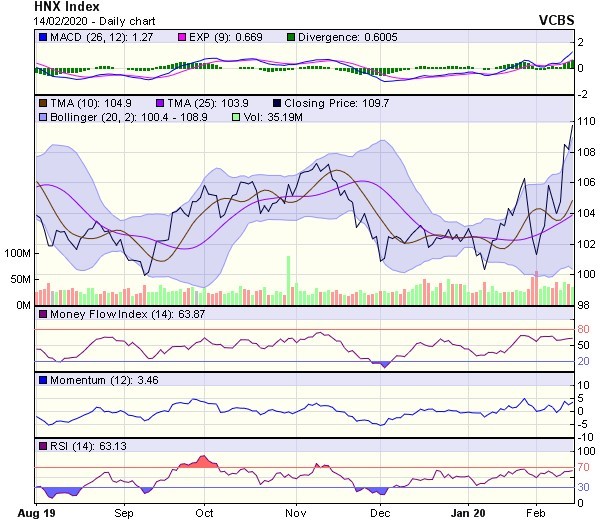Click the light green Vol legend swatch
601x521 pixels.
point(236,117)
